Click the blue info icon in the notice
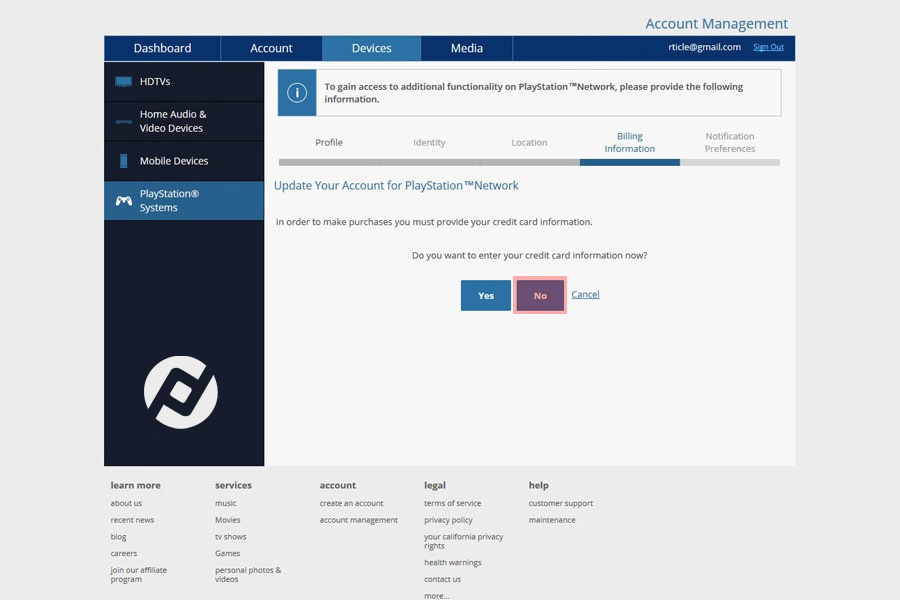 (x=297, y=92)
